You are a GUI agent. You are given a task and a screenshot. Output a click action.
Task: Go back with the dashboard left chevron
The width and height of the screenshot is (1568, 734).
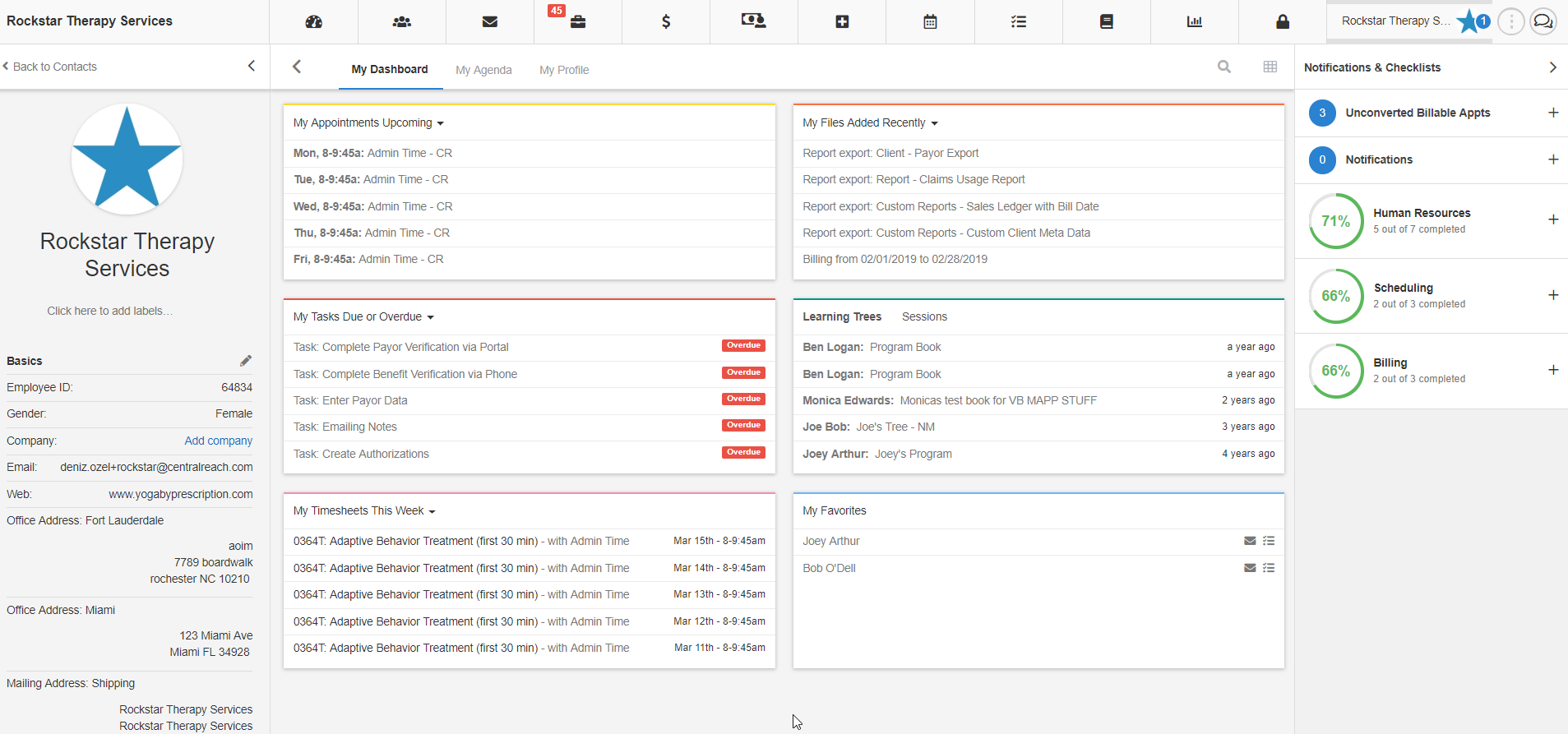click(x=297, y=67)
